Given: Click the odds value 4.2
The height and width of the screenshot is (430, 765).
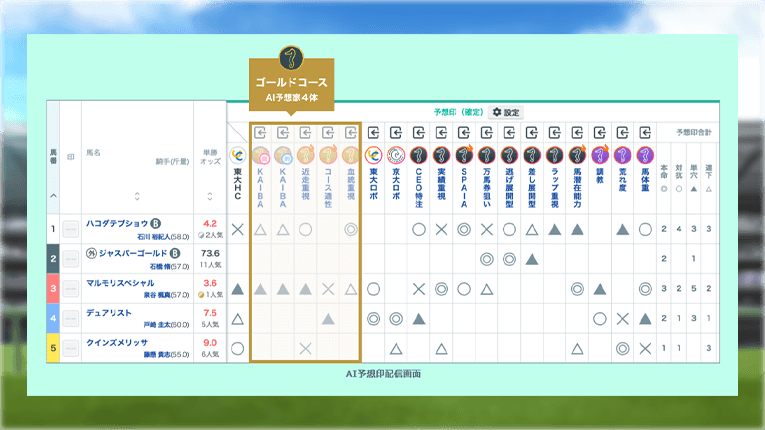Looking at the screenshot, I should click(x=210, y=224).
